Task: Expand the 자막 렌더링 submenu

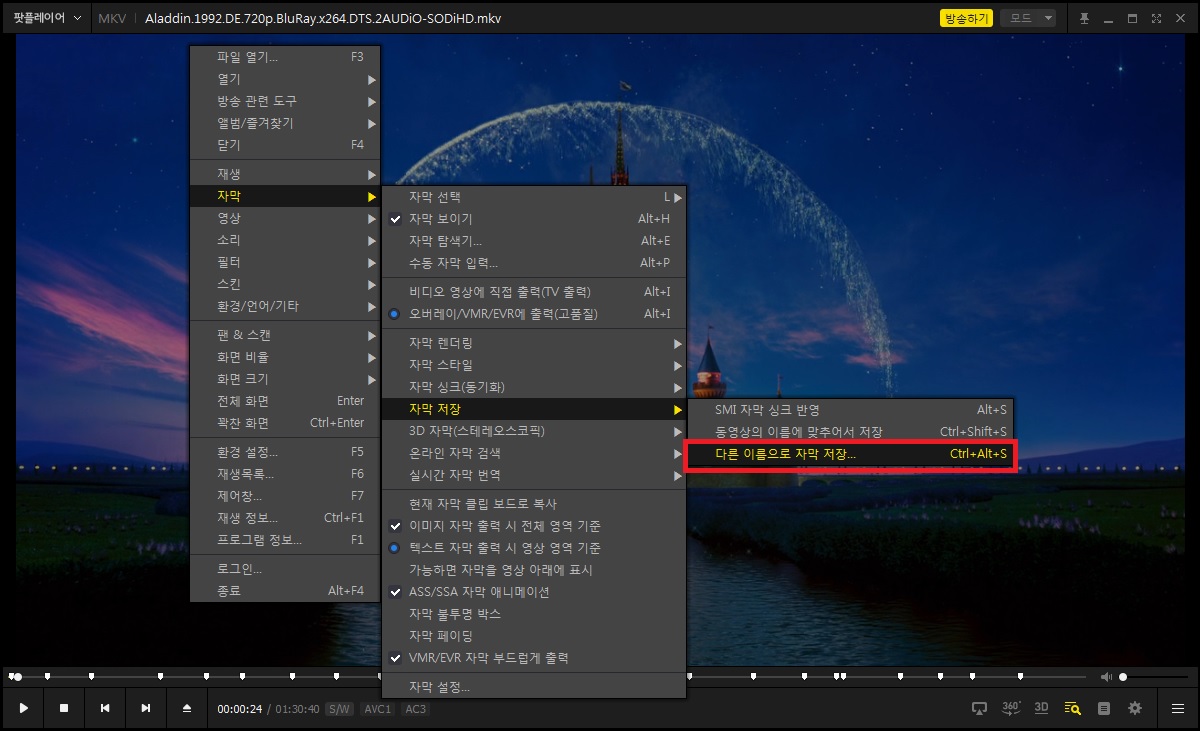Action: pyautogui.click(x=534, y=343)
